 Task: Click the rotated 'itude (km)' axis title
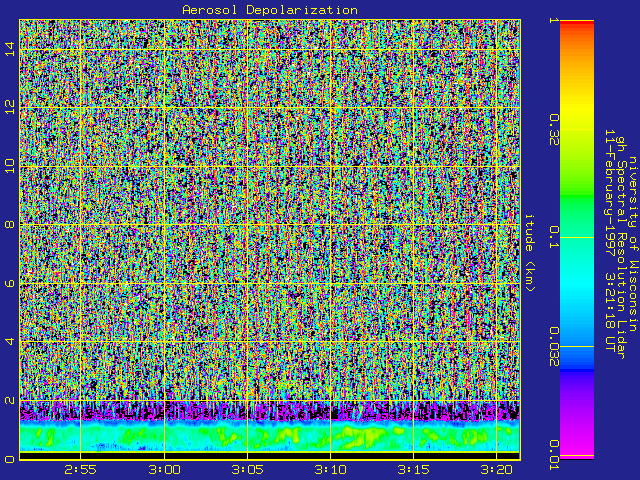click(x=529, y=253)
